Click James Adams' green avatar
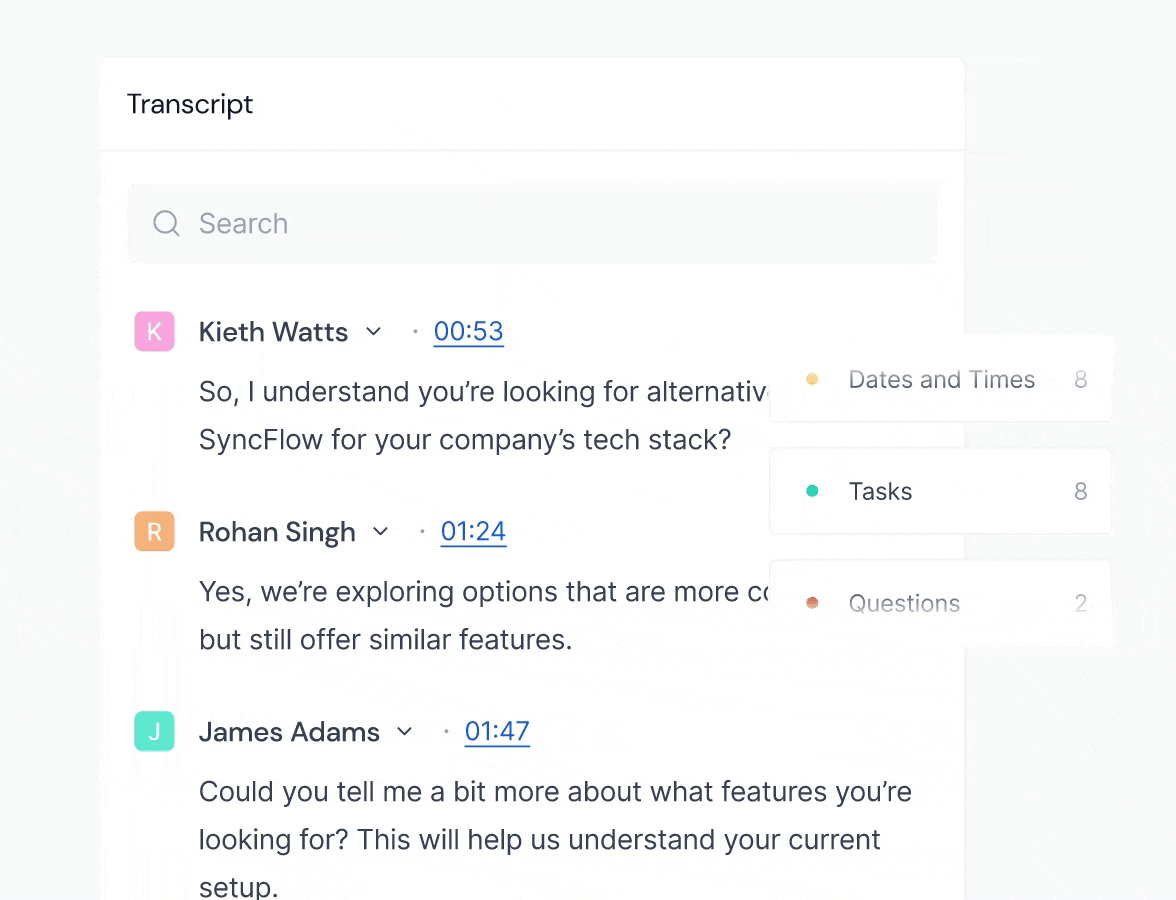This screenshot has width=1176, height=900. point(154,731)
